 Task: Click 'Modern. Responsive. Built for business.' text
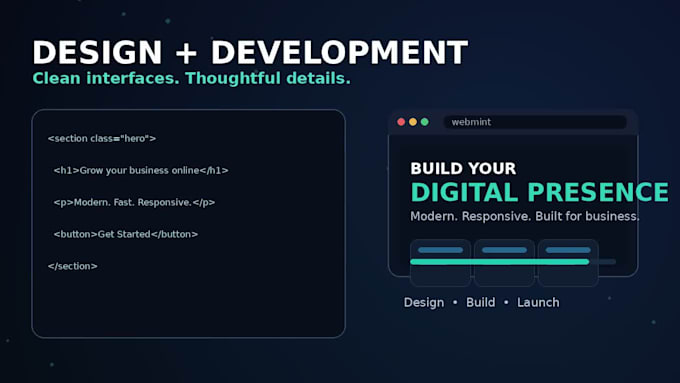click(525, 216)
